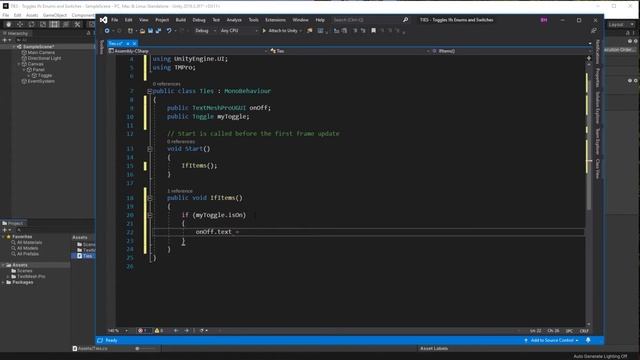Viewport: 640px width, 360px height.
Task: Select Unity Transform tool
Action: point(65,24)
